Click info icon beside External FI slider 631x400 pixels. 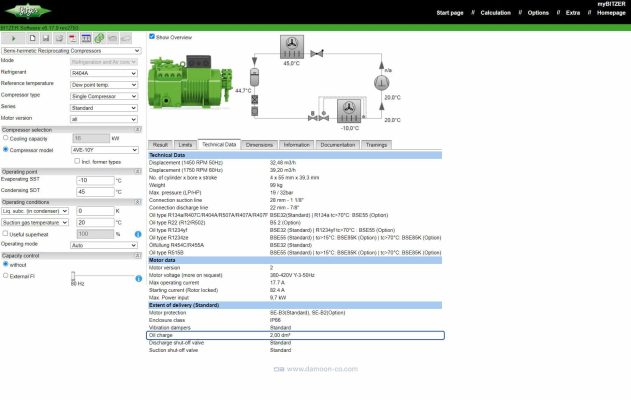click(x=137, y=275)
